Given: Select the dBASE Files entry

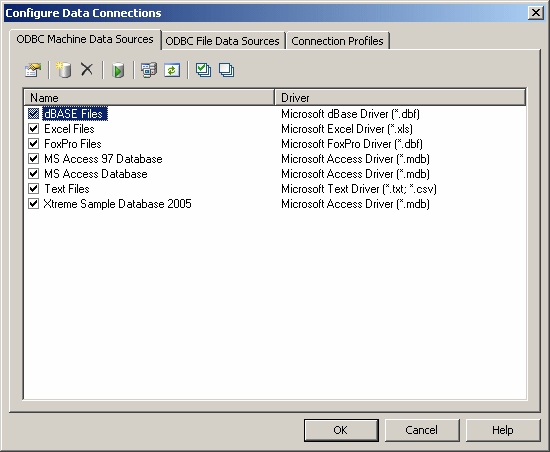Looking at the screenshot, I should coord(74,114).
